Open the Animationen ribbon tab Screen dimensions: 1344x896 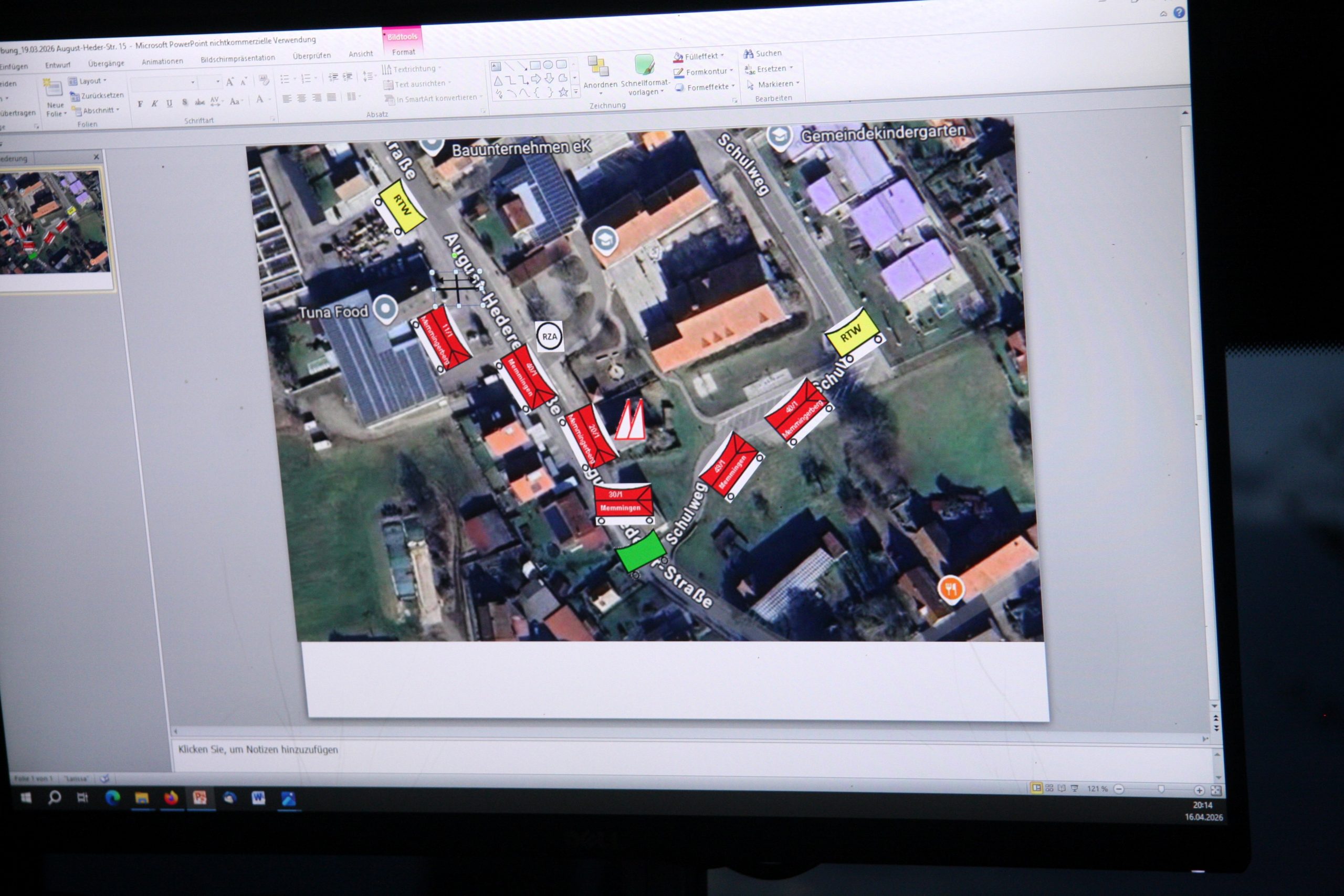tap(162, 61)
